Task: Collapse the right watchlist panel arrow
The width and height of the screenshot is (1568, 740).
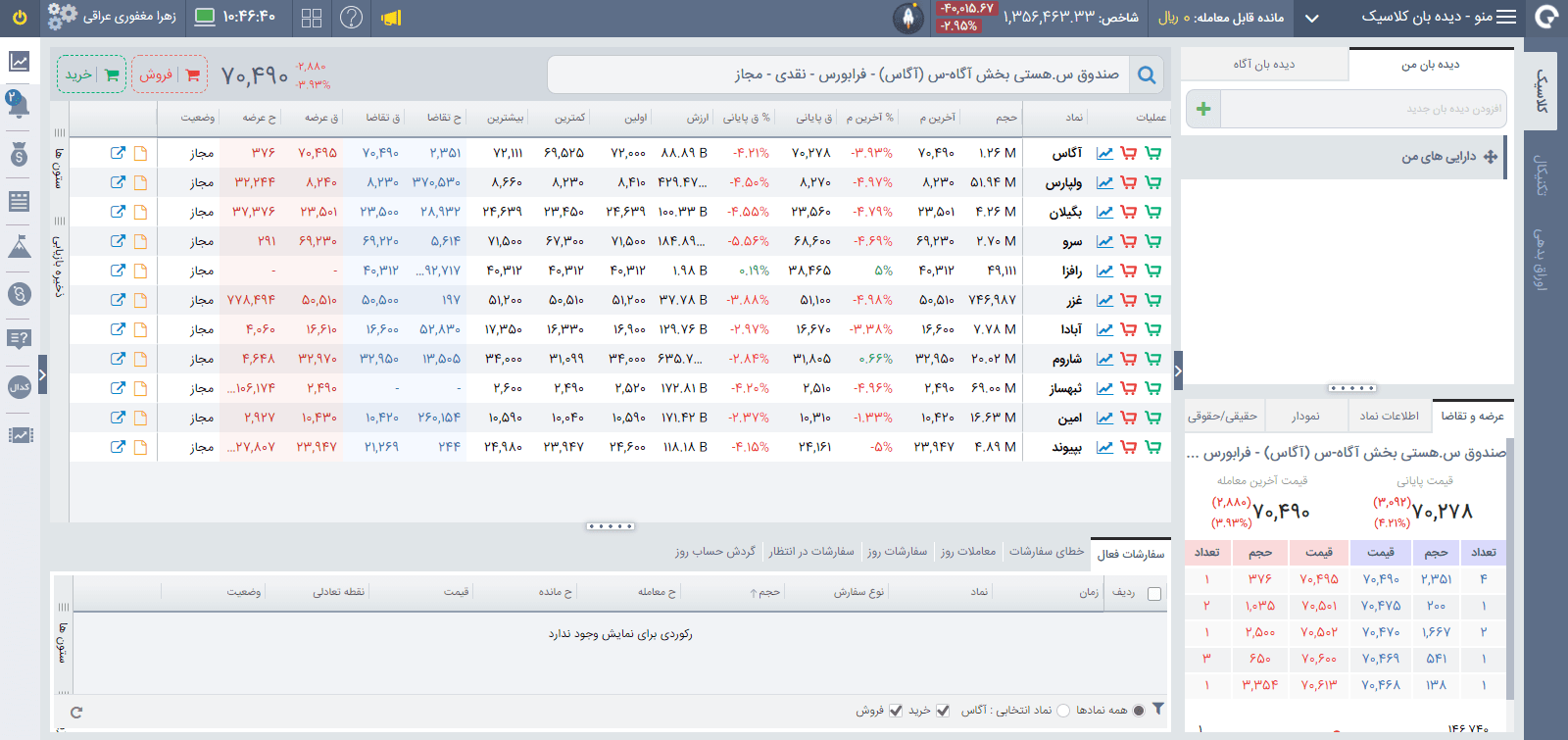Action: point(1178,370)
